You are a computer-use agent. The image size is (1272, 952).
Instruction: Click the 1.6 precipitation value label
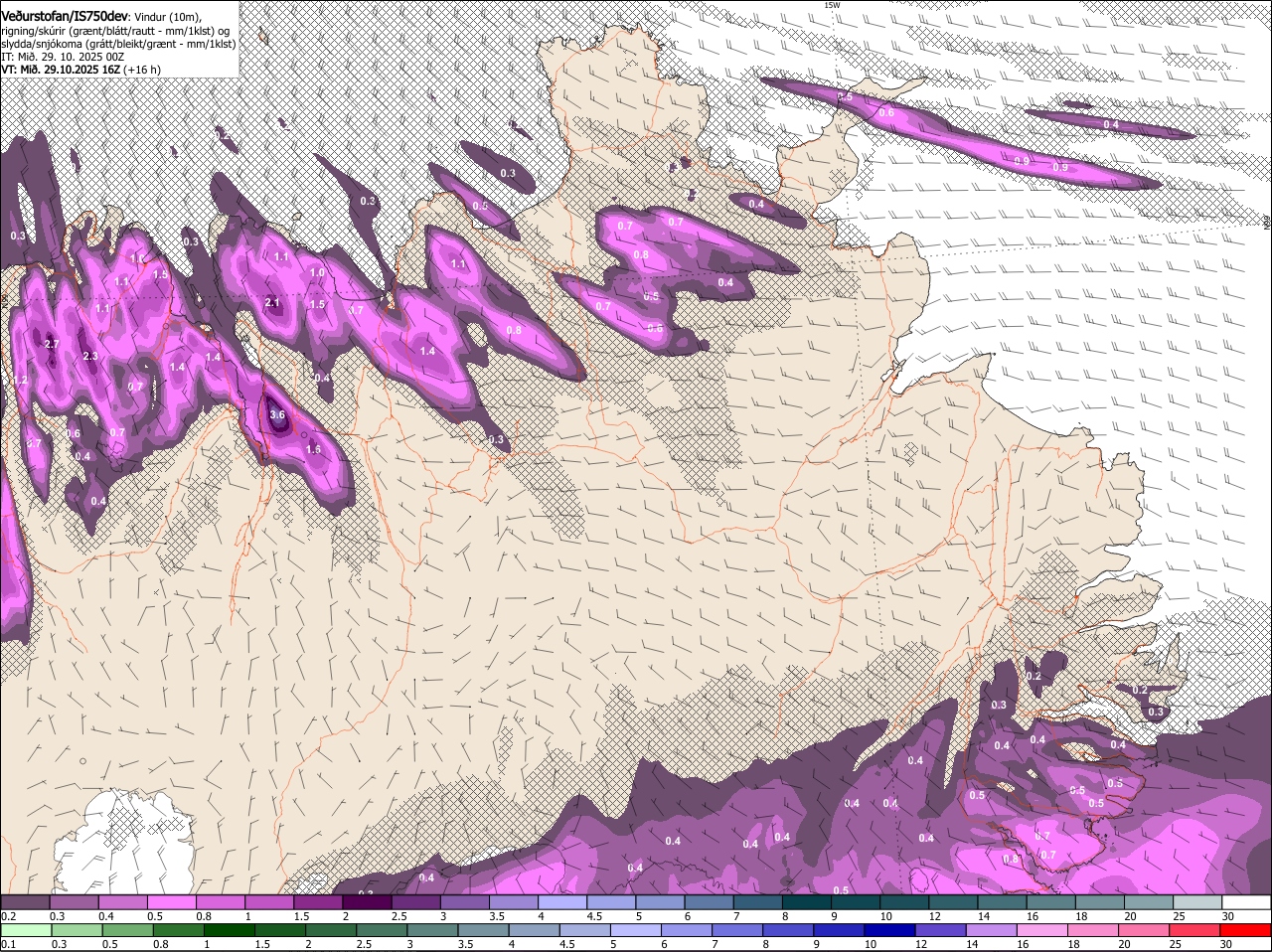(x=313, y=449)
